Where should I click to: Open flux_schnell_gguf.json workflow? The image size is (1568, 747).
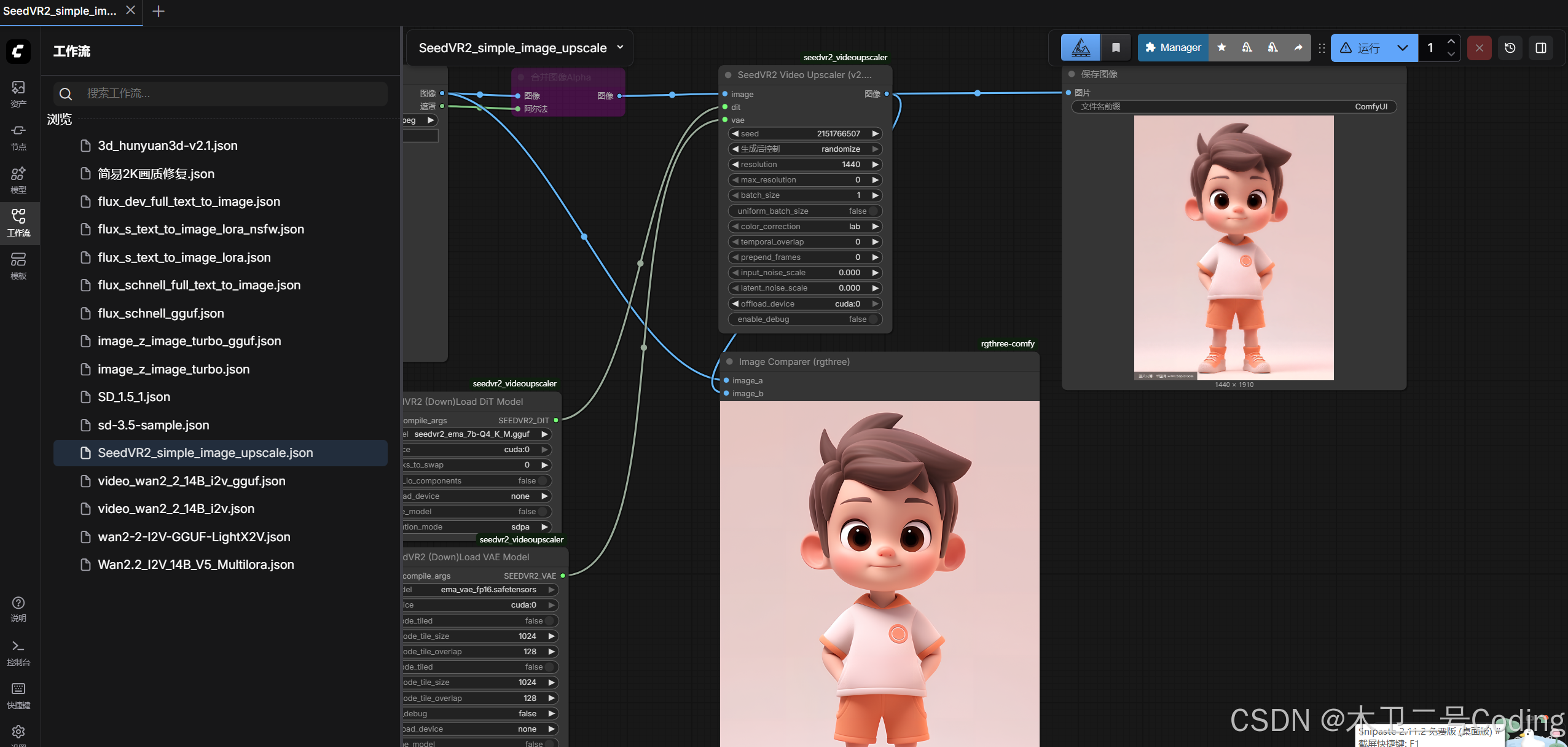coord(160,313)
